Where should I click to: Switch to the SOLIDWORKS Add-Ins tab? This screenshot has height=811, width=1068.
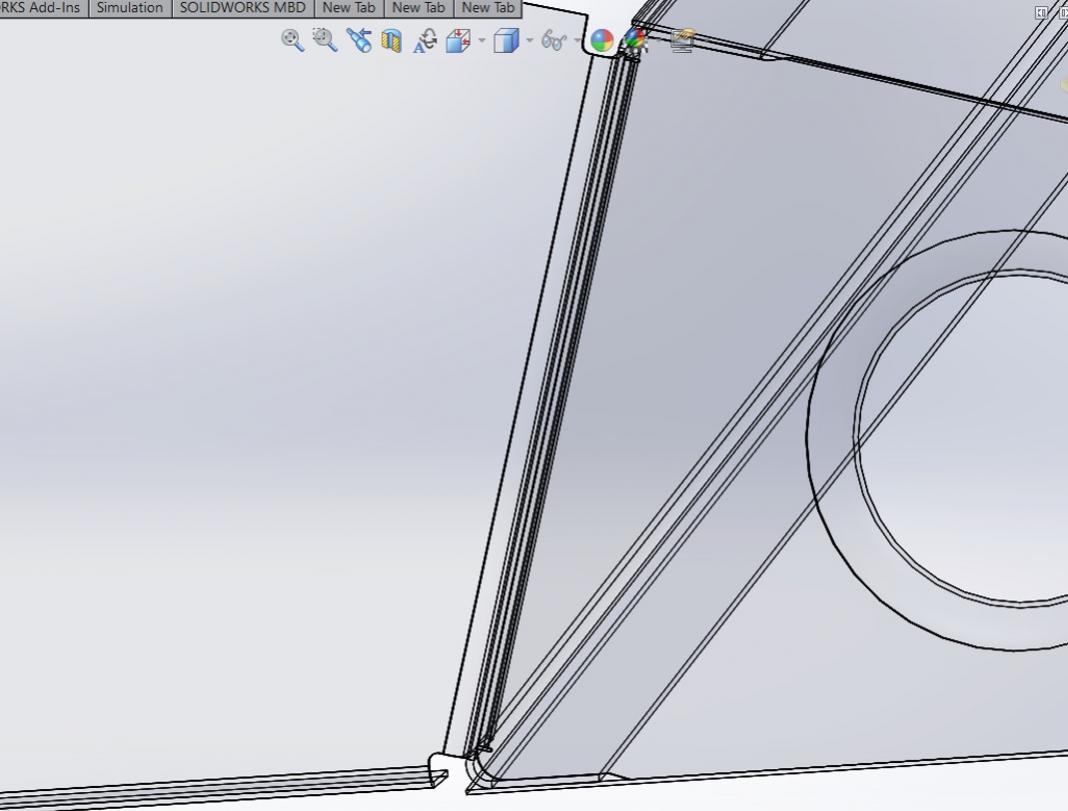pos(44,8)
